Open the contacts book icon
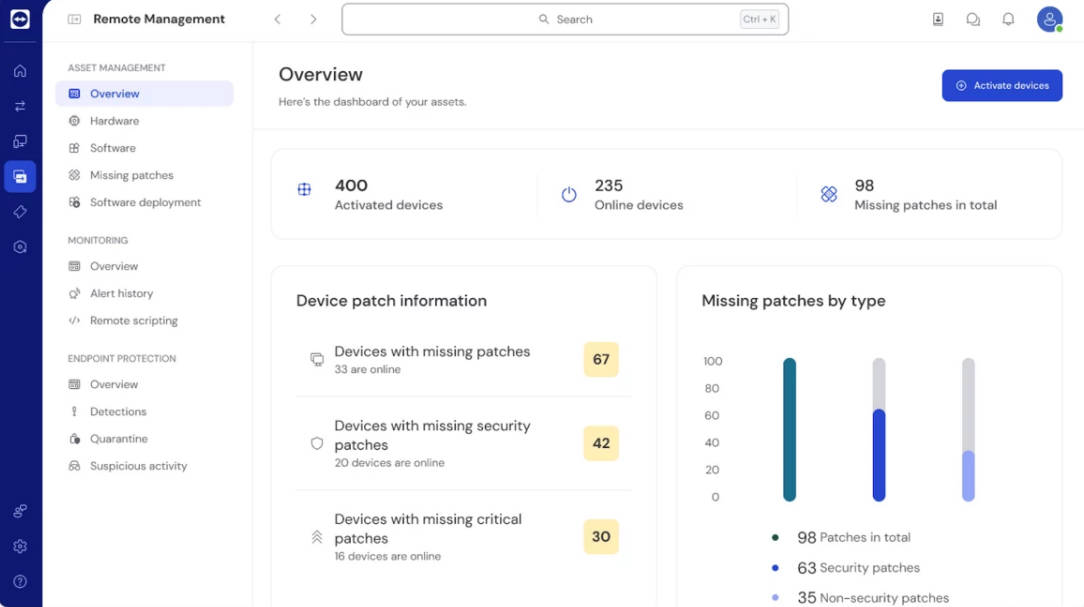This screenshot has width=1084, height=607. tap(938, 19)
